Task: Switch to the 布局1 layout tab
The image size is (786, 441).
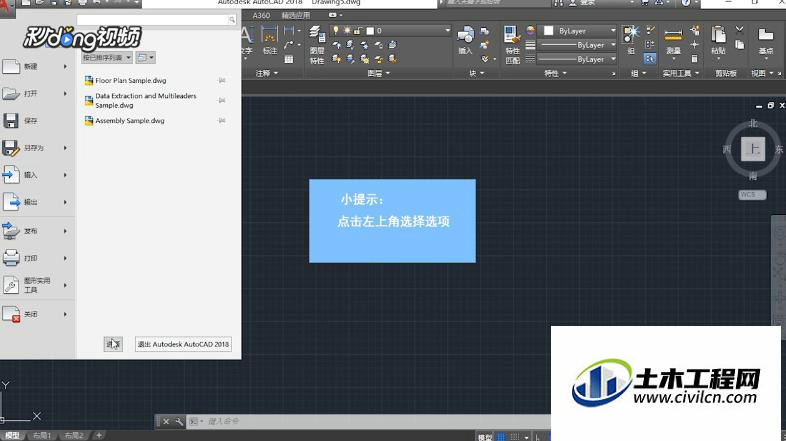Action: tap(42, 435)
